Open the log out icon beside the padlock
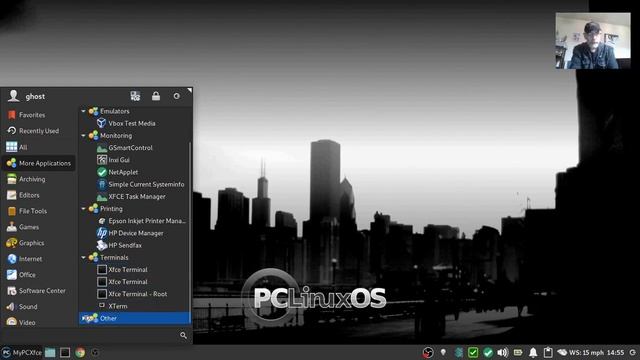 click(176, 96)
